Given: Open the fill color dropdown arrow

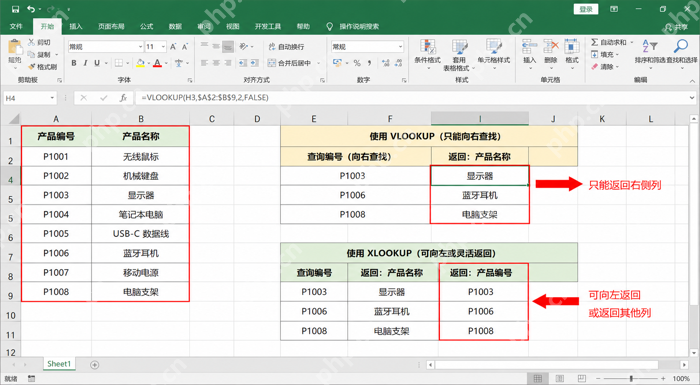Looking at the screenshot, I should 148,63.
